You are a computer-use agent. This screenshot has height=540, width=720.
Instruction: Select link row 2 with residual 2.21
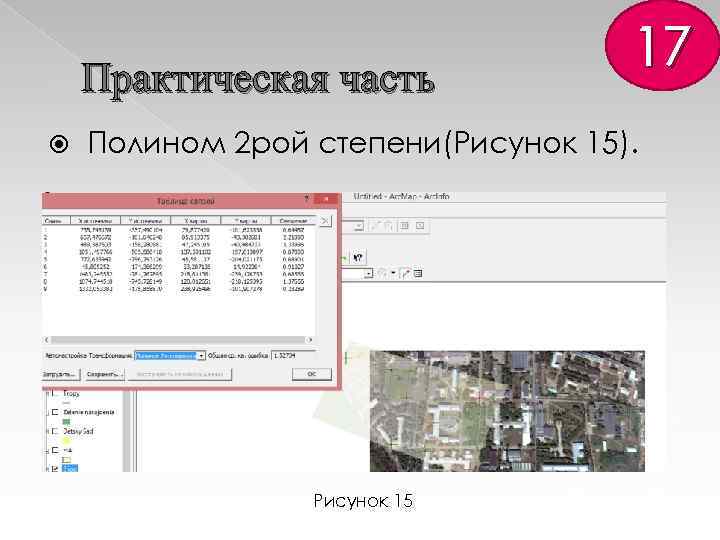click(178, 237)
